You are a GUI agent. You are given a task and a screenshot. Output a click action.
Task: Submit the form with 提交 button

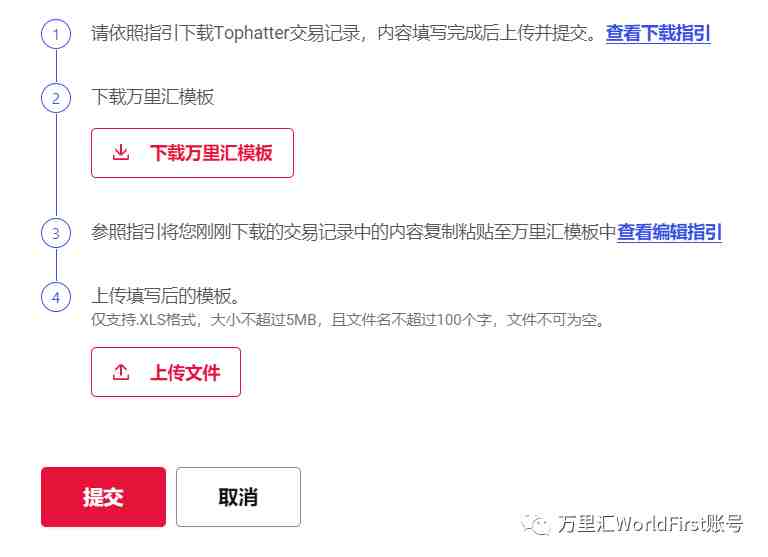point(103,497)
